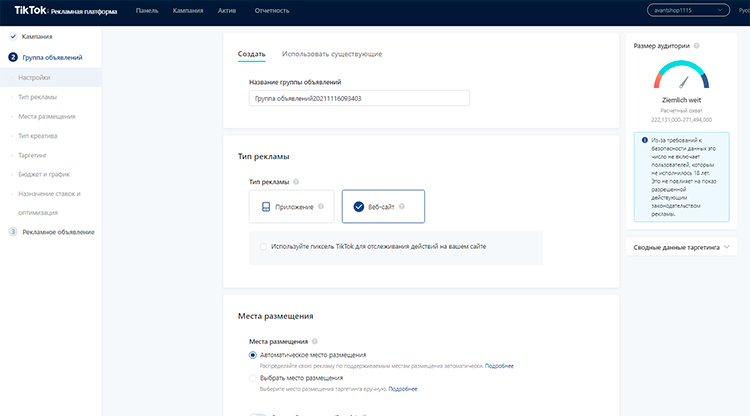Click Подробнее link under automatic placement
This screenshot has width=750, height=416.
(499, 366)
